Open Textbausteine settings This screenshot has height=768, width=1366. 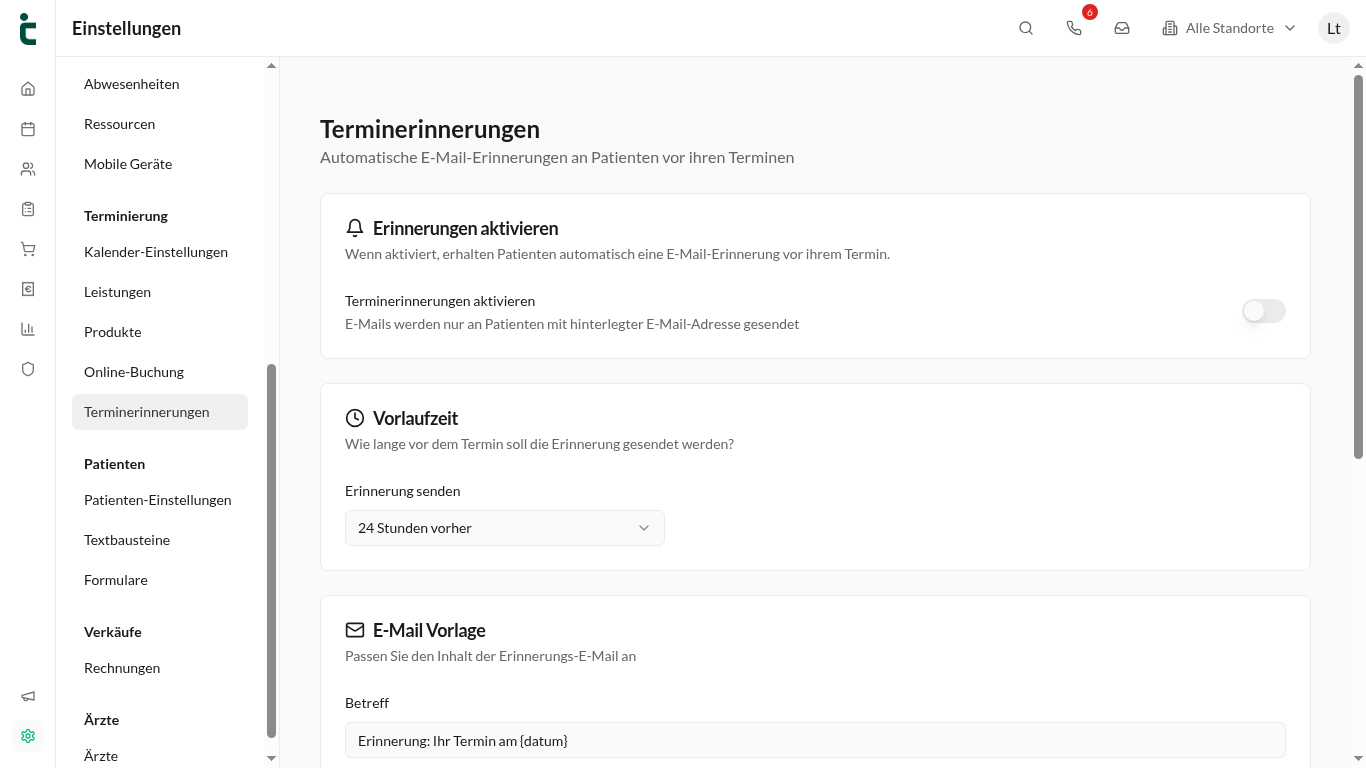160,540
